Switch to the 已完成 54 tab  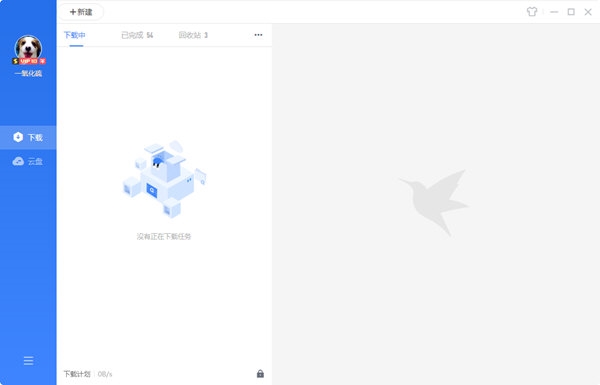tap(137, 35)
